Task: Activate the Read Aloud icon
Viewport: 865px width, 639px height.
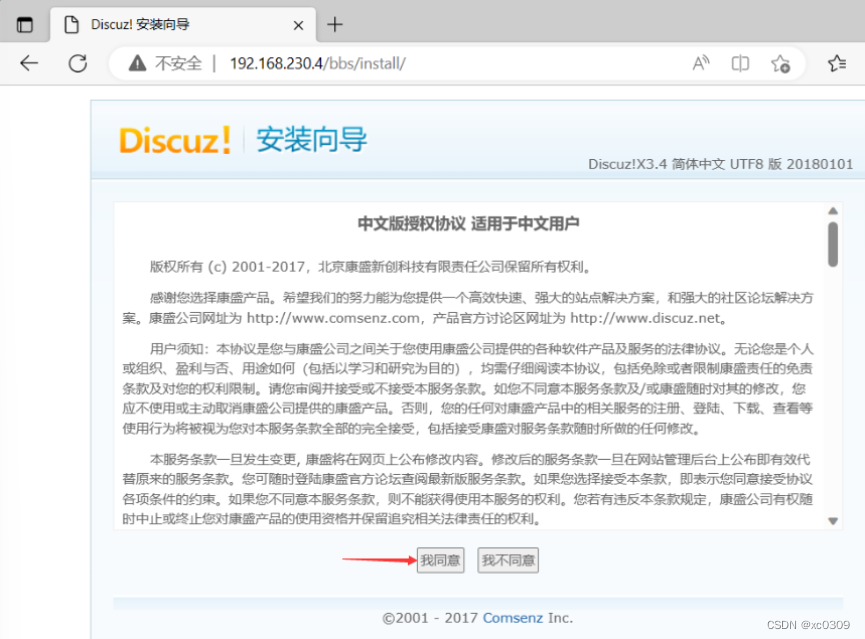Action: pyautogui.click(x=701, y=63)
